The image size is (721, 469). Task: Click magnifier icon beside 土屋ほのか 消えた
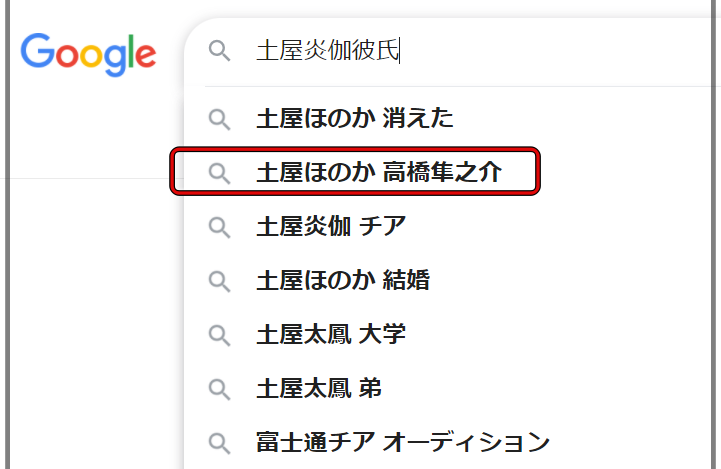pyautogui.click(x=219, y=120)
